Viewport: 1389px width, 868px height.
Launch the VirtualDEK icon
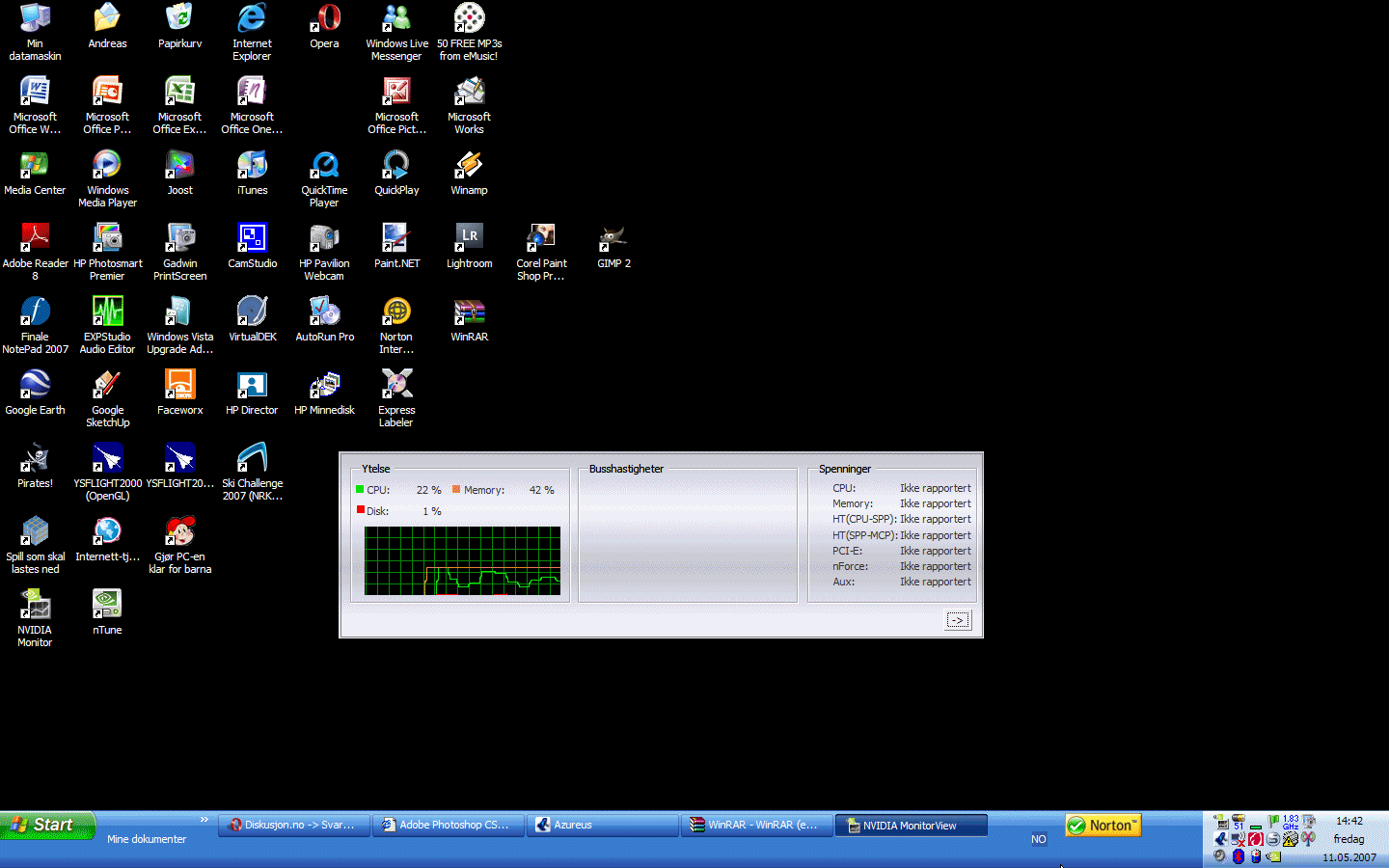(x=252, y=319)
